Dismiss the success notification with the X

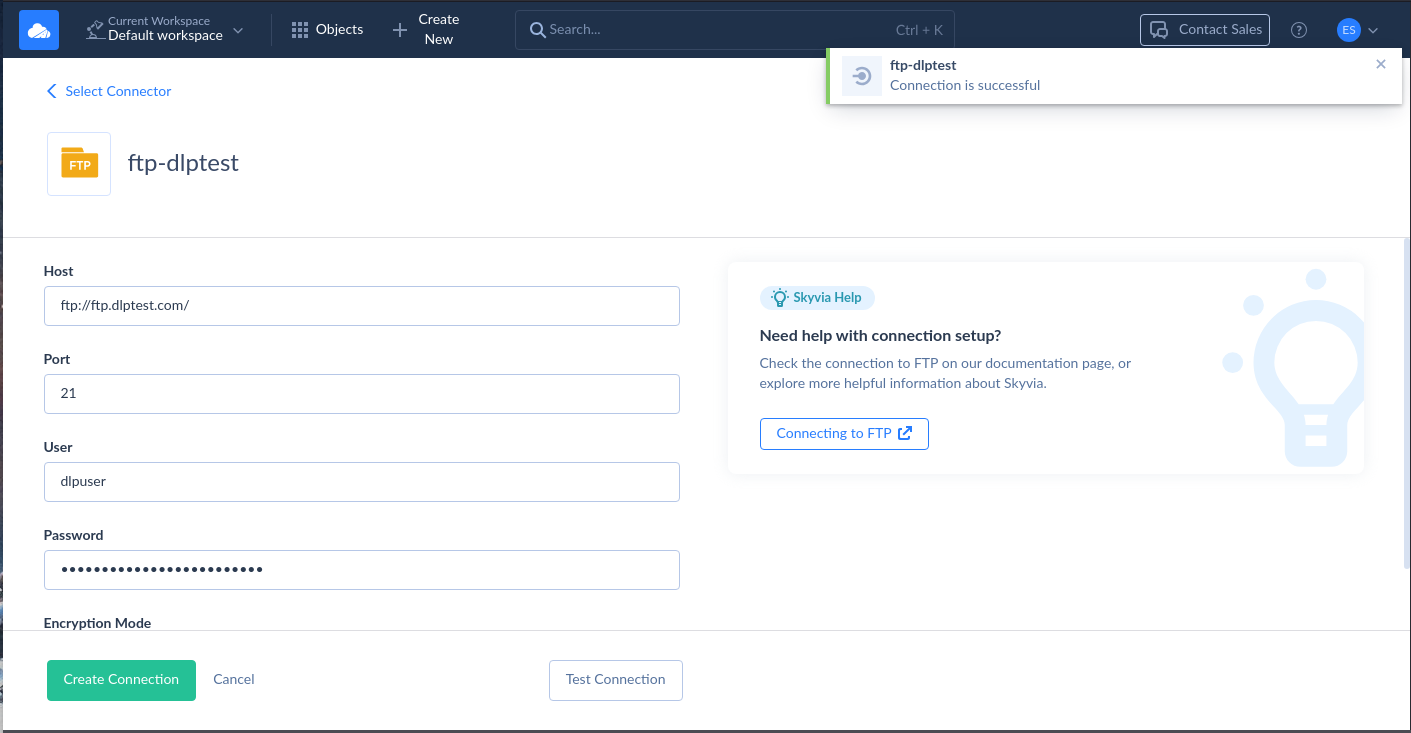[x=1381, y=63]
